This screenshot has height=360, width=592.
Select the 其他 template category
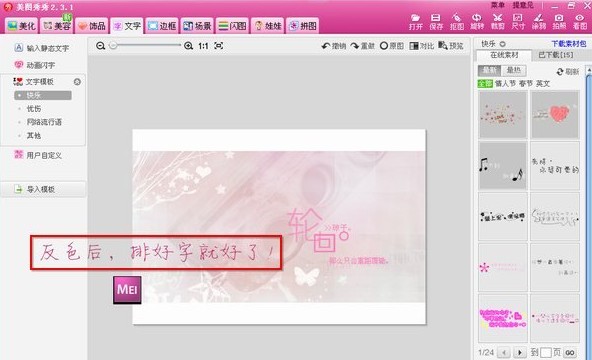34,135
